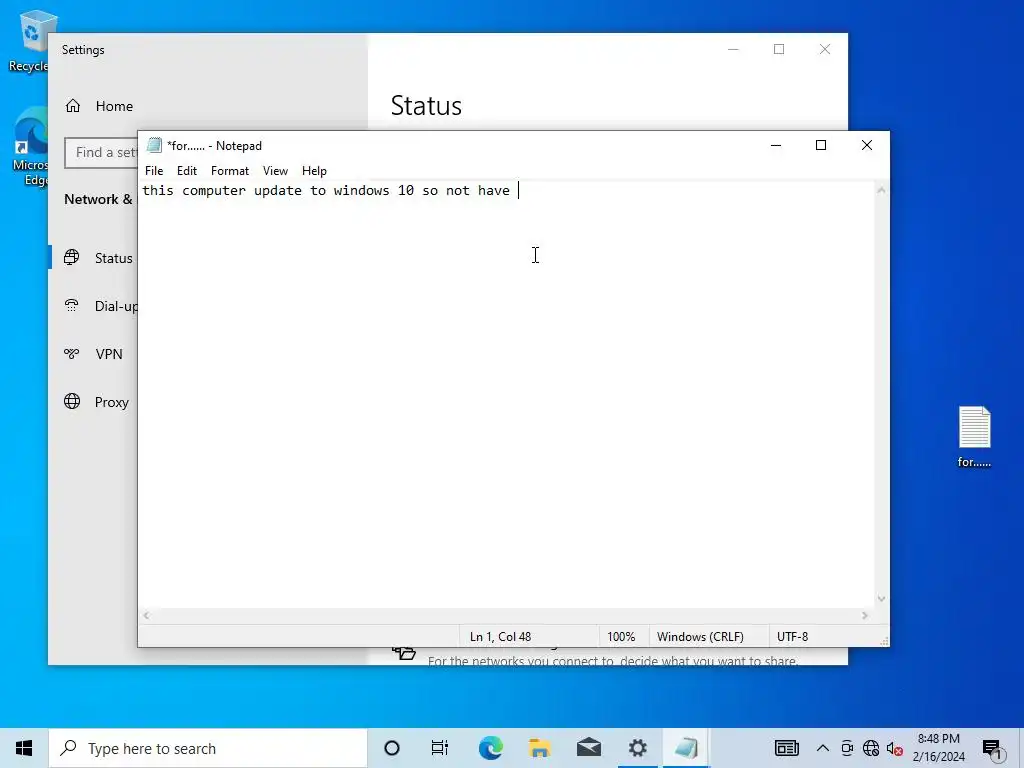
Task: Select Status in the Settings sidebar
Action: point(114,258)
